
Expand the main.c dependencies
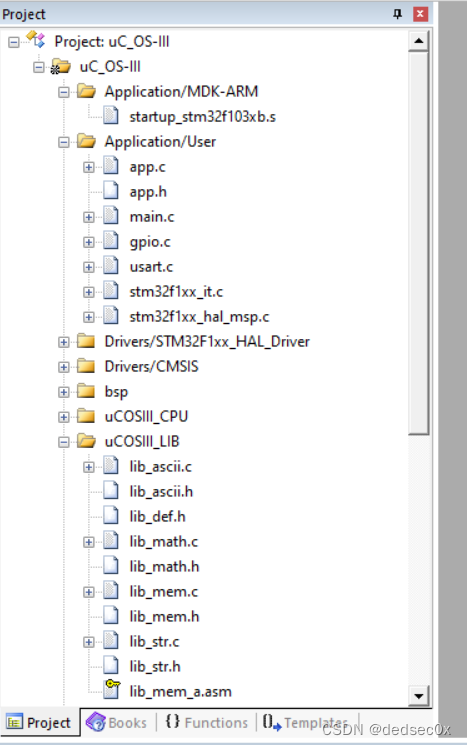(89, 217)
